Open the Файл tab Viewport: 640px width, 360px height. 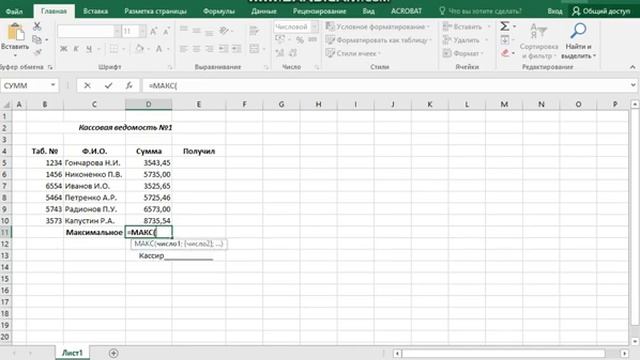[x=14, y=11]
